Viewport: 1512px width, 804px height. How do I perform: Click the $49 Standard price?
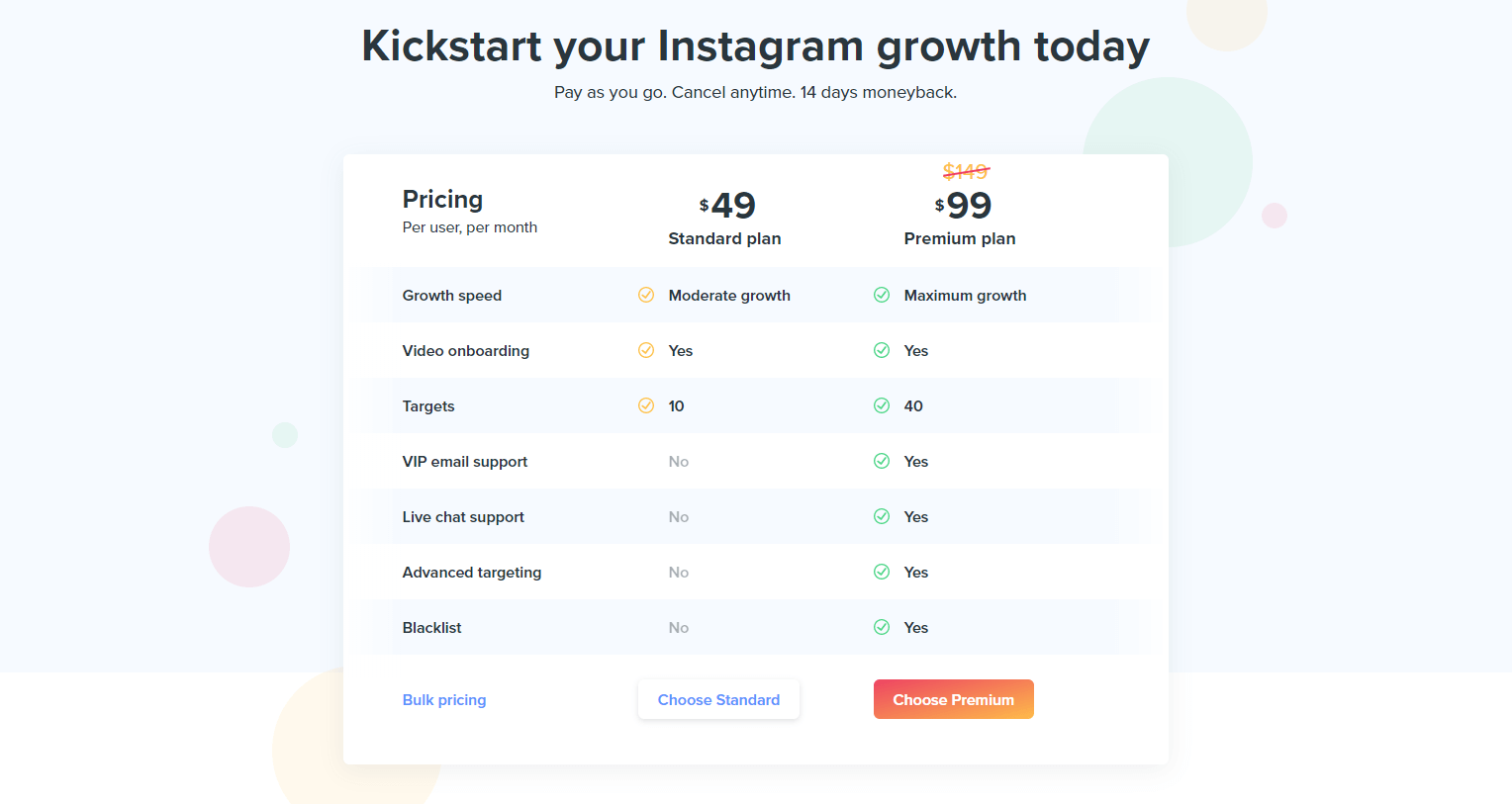pyautogui.click(x=728, y=206)
